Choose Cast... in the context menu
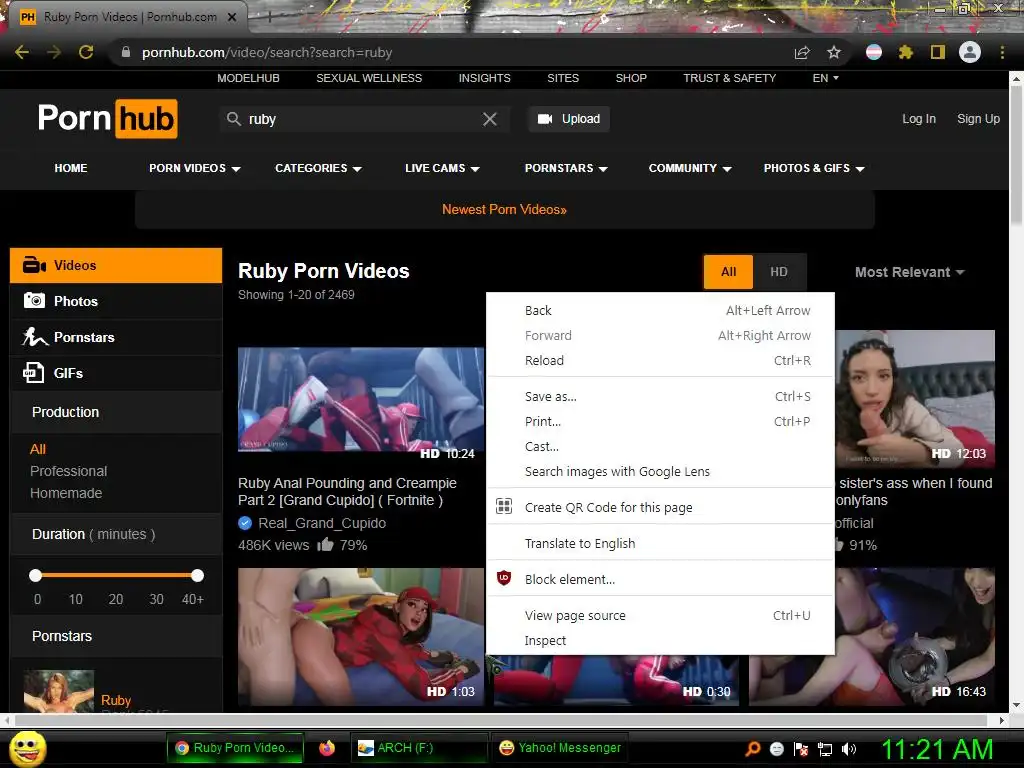This screenshot has width=1024, height=768. click(x=660, y=446)
